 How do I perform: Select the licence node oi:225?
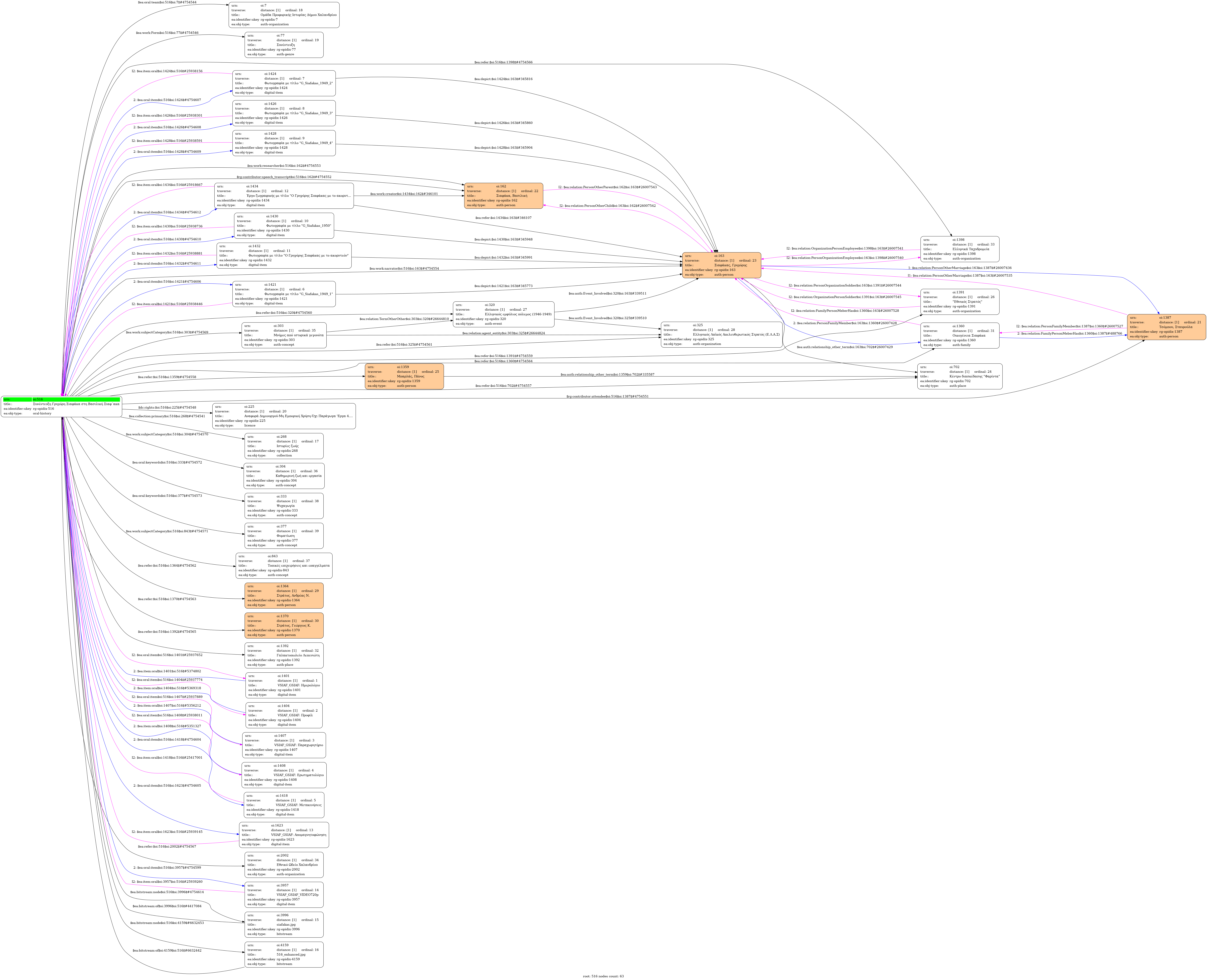tap(284, 416)
